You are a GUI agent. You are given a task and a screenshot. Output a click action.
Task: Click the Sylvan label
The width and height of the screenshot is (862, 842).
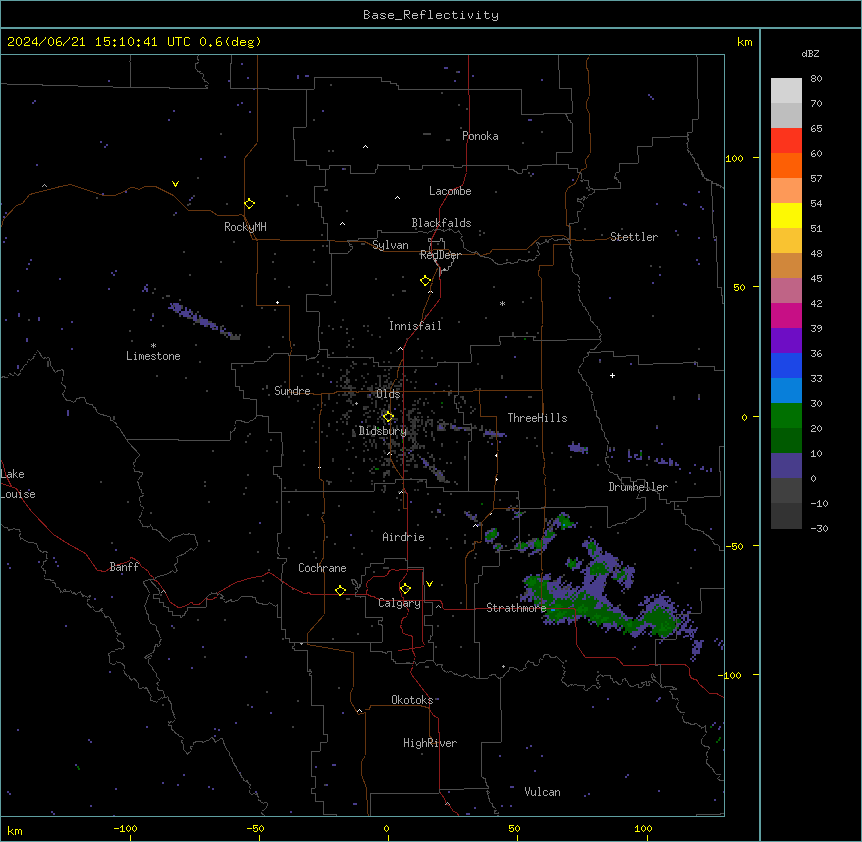coord(390,245)
